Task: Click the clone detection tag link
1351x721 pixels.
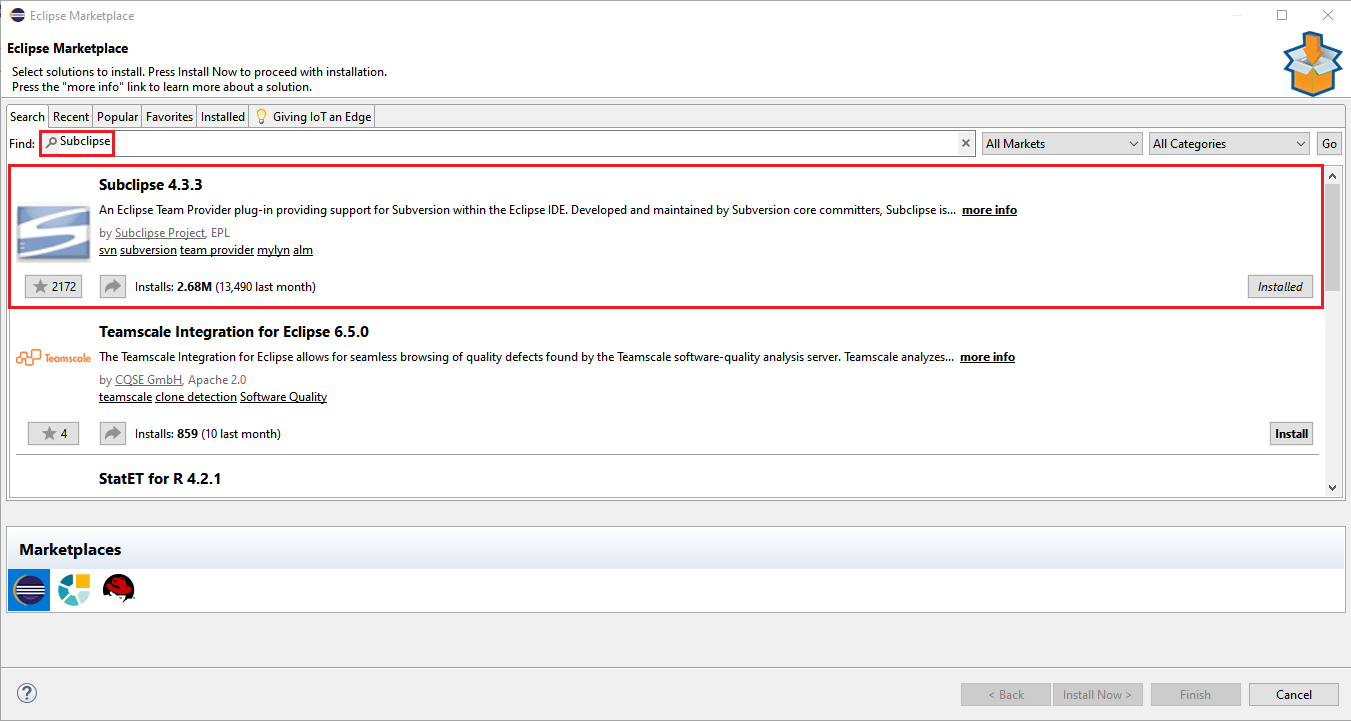Action: coord(196,397)
